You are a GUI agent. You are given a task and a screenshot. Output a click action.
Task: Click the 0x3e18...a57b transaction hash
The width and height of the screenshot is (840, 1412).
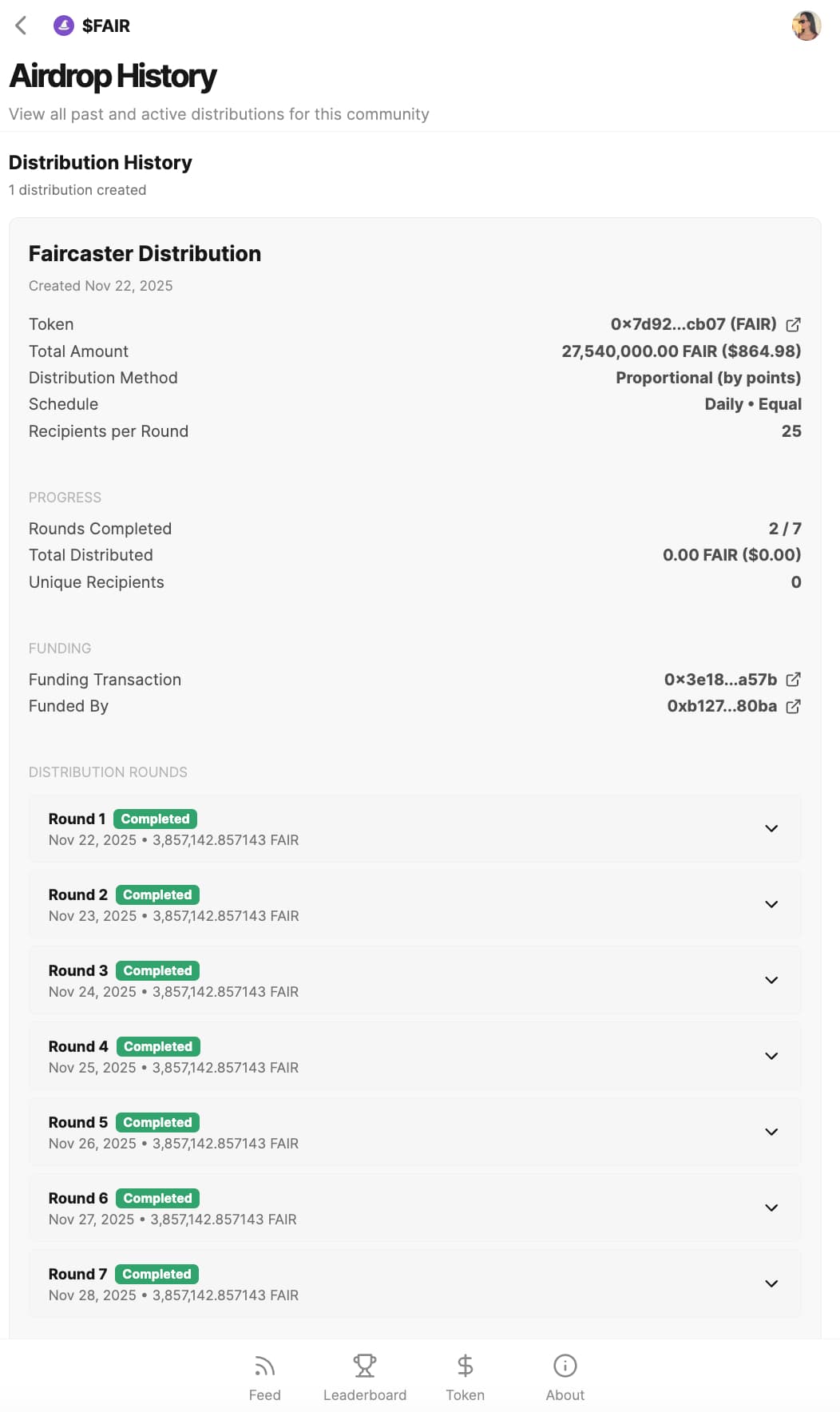coord(720,680)
